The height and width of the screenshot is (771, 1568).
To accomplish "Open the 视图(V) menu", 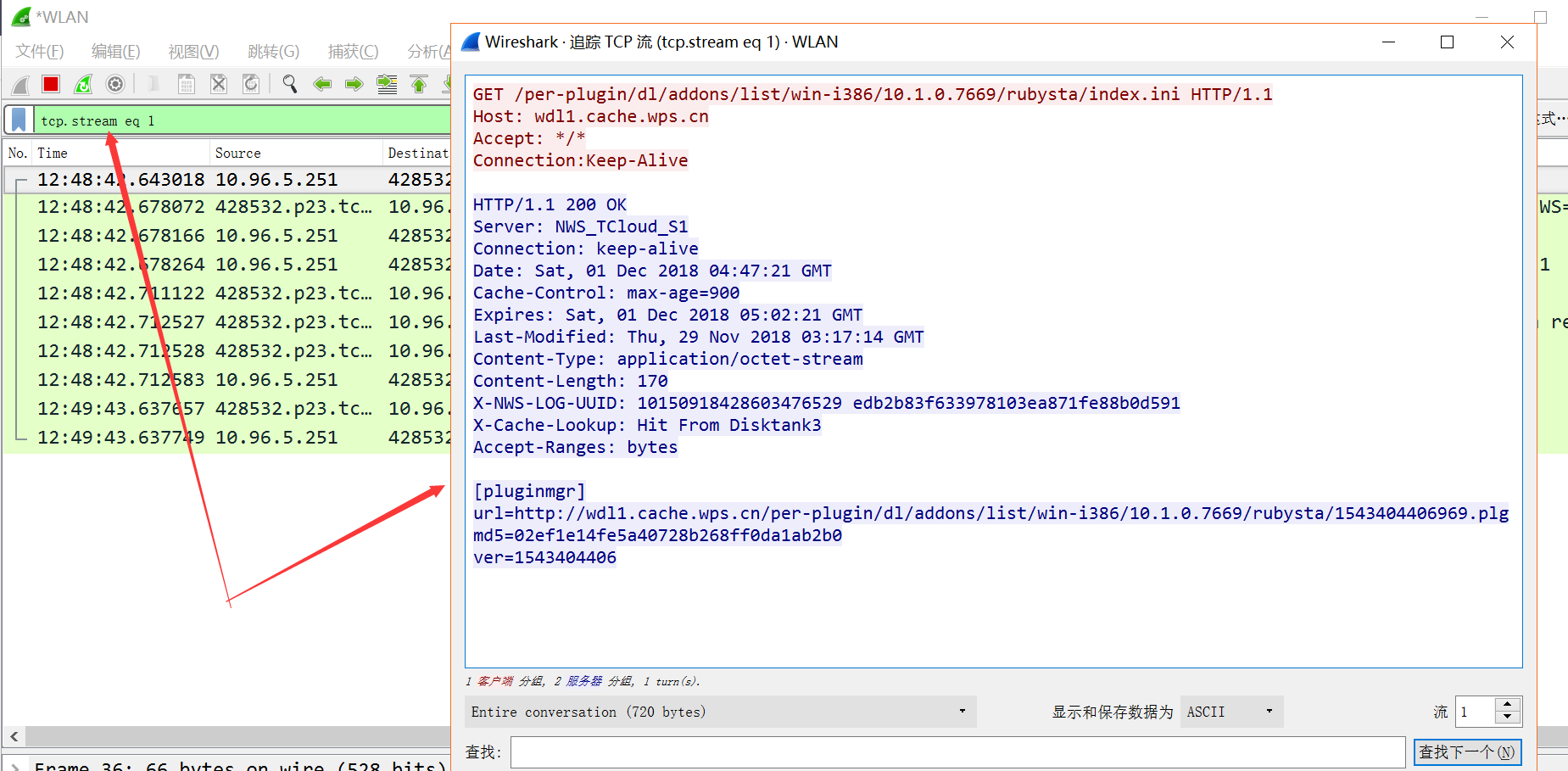I will point(194,52).
